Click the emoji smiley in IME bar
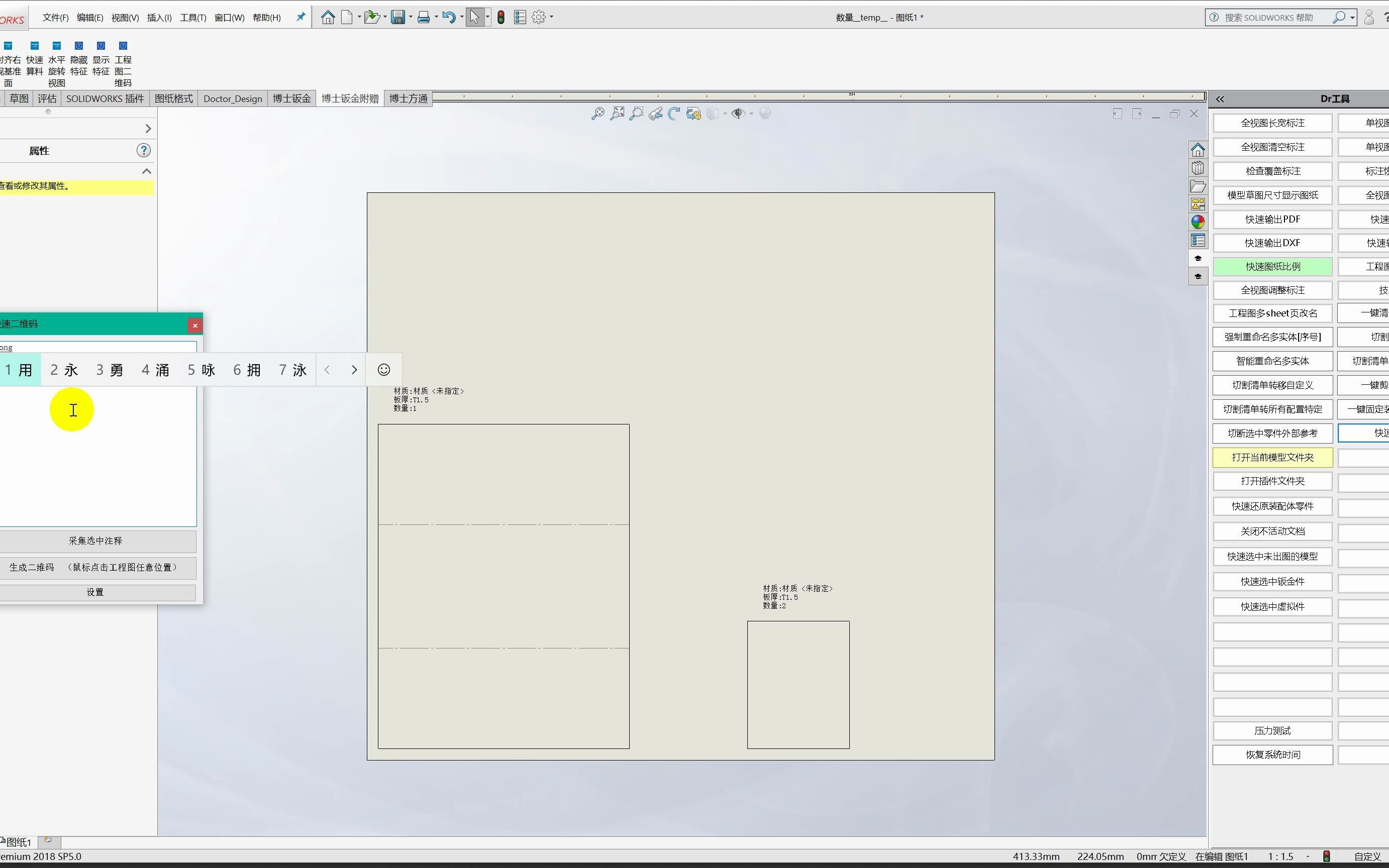1389x868 pixels. coord(384,370)
